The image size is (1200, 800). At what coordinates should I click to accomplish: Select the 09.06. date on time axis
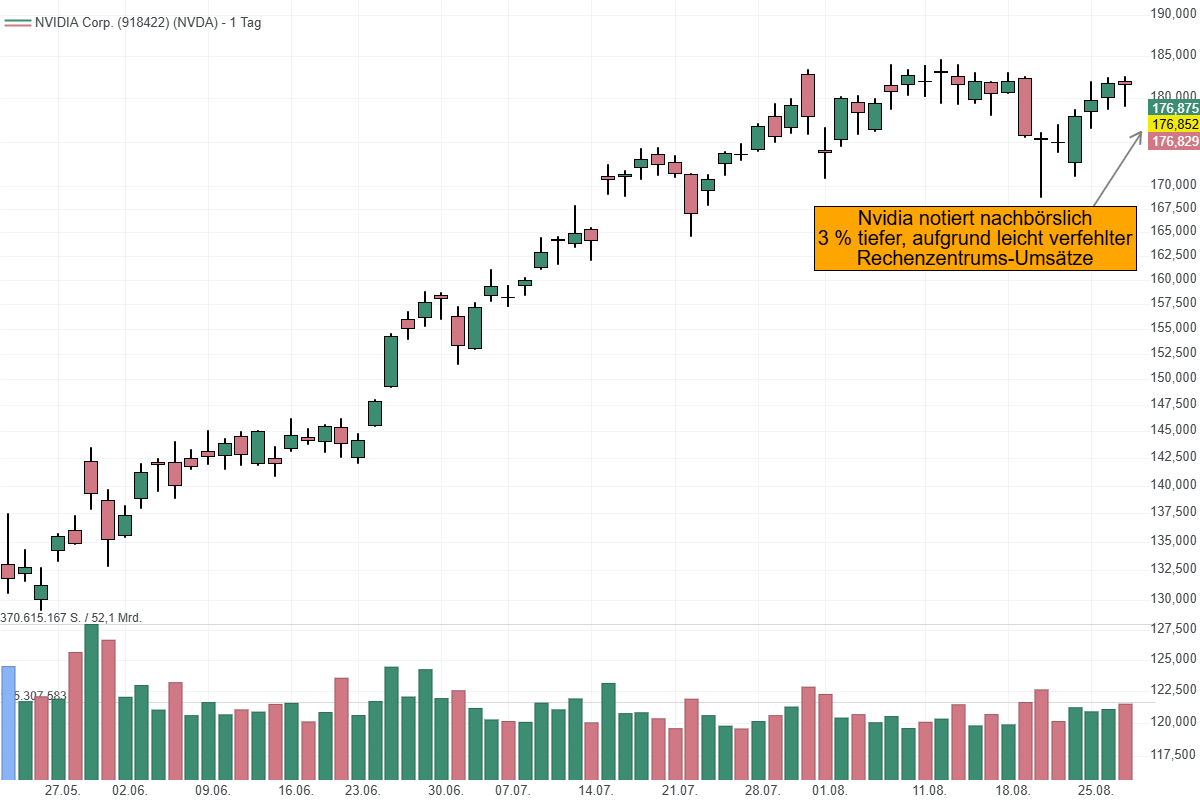(x=213, y=790)
